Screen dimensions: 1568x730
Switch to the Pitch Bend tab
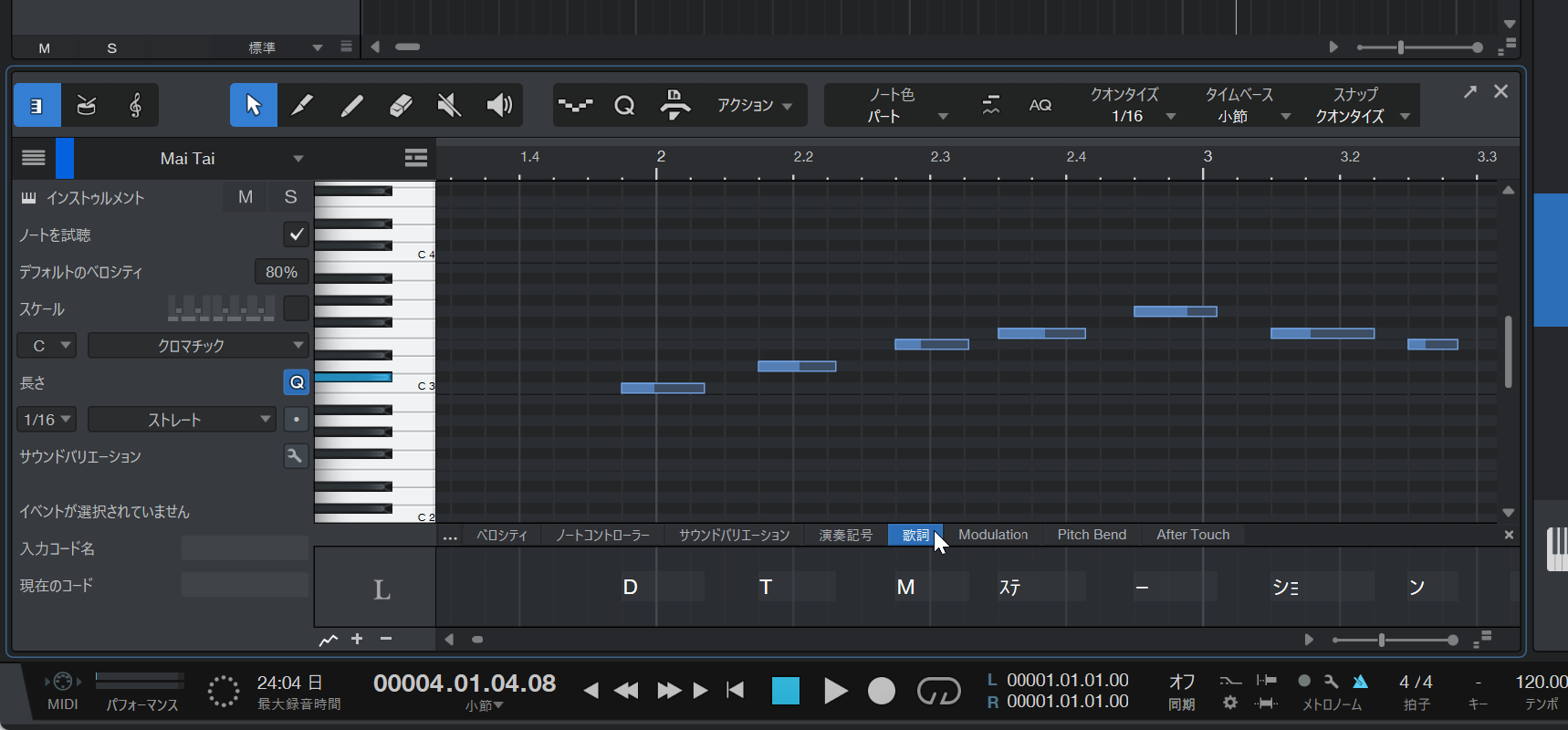pyautogui.click(x=1092, y=535)
